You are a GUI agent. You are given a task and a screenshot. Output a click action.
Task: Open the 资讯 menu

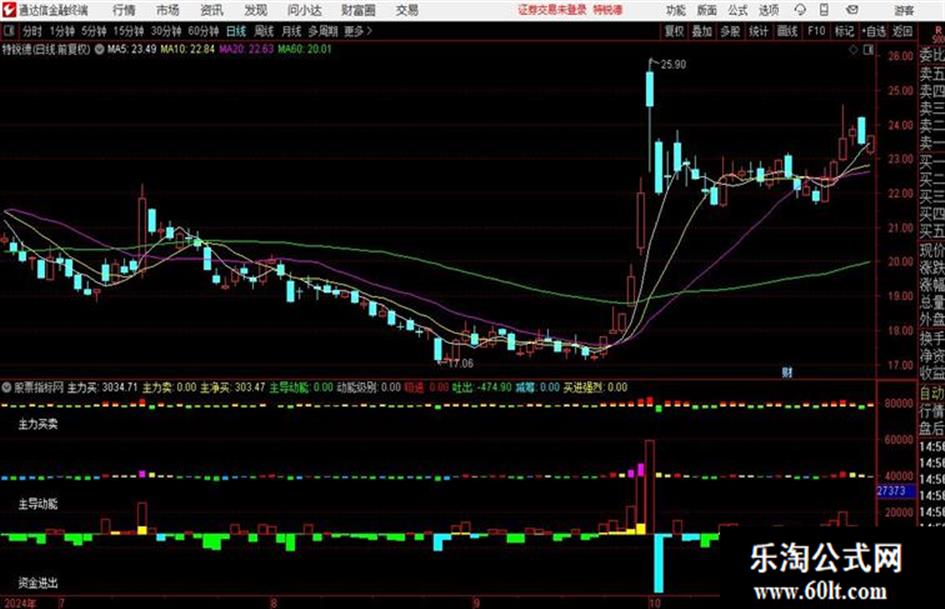coord(212,10)
